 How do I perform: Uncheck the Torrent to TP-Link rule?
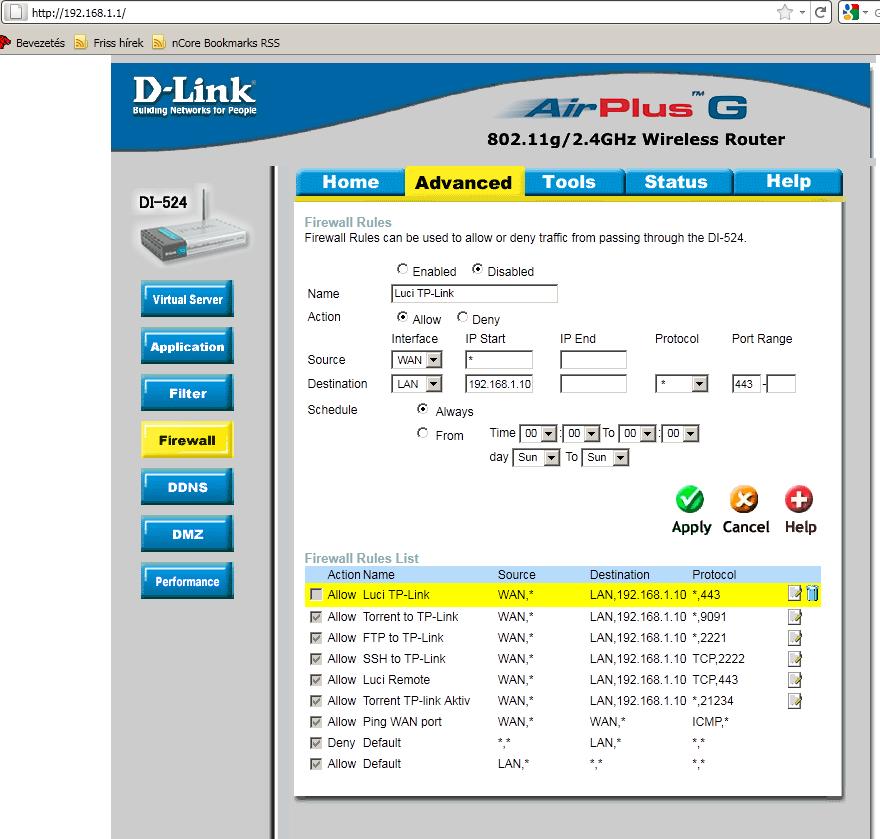tap(316, 617)
